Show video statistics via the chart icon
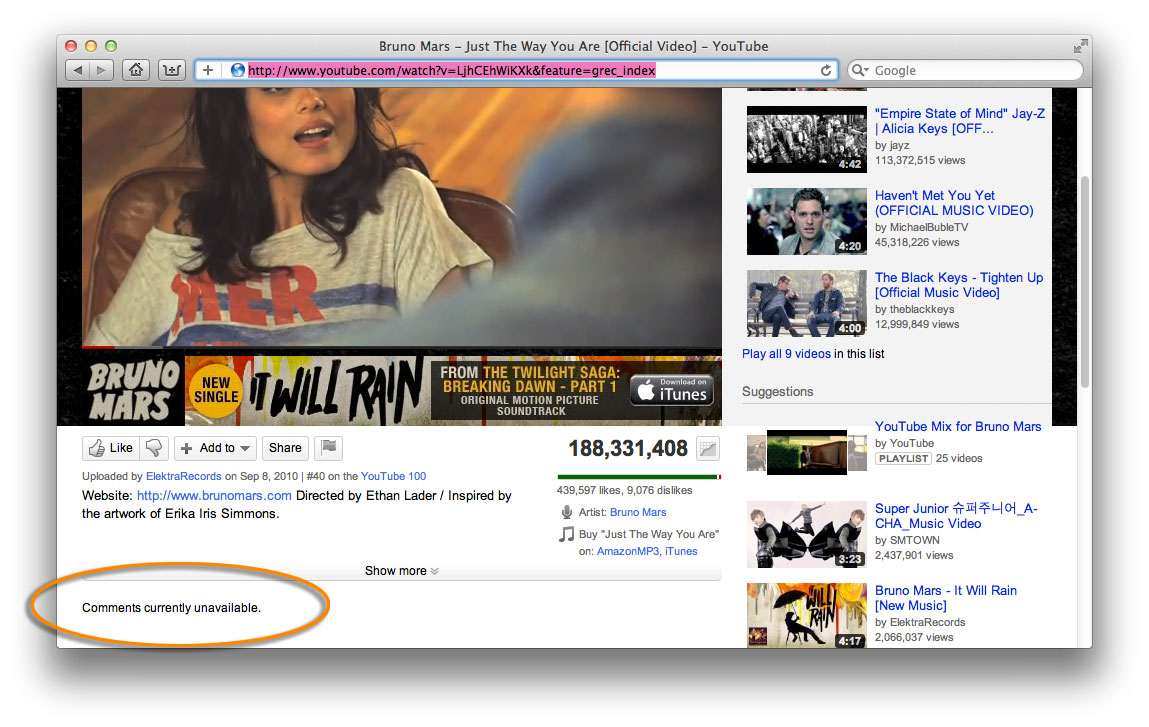 pyautogui.click(x=708, y=449)
